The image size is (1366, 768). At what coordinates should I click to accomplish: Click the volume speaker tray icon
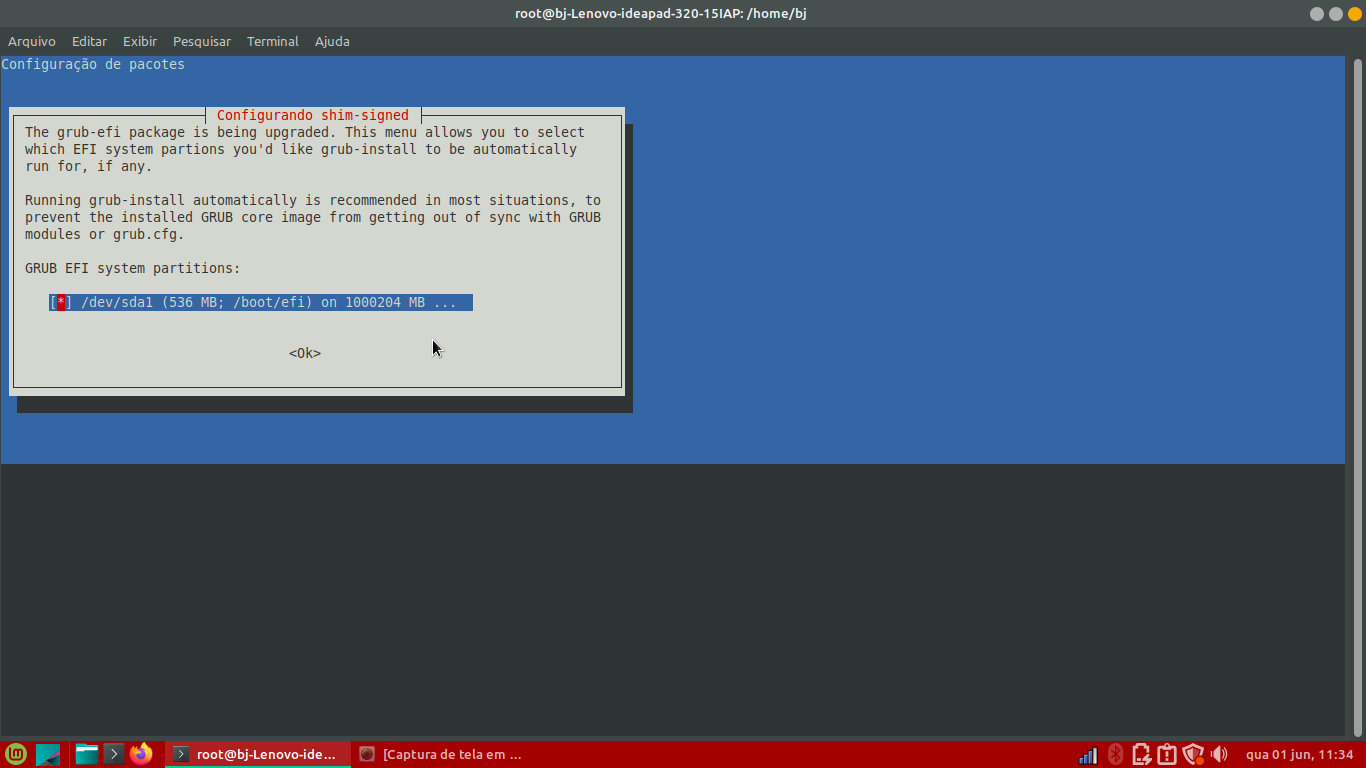click(1218, 755)
